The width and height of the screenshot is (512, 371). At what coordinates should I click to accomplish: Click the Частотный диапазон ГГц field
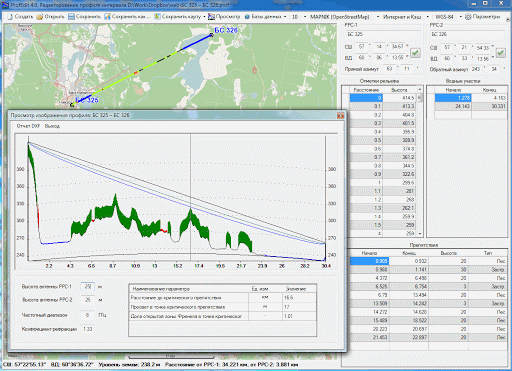point(88,315)
